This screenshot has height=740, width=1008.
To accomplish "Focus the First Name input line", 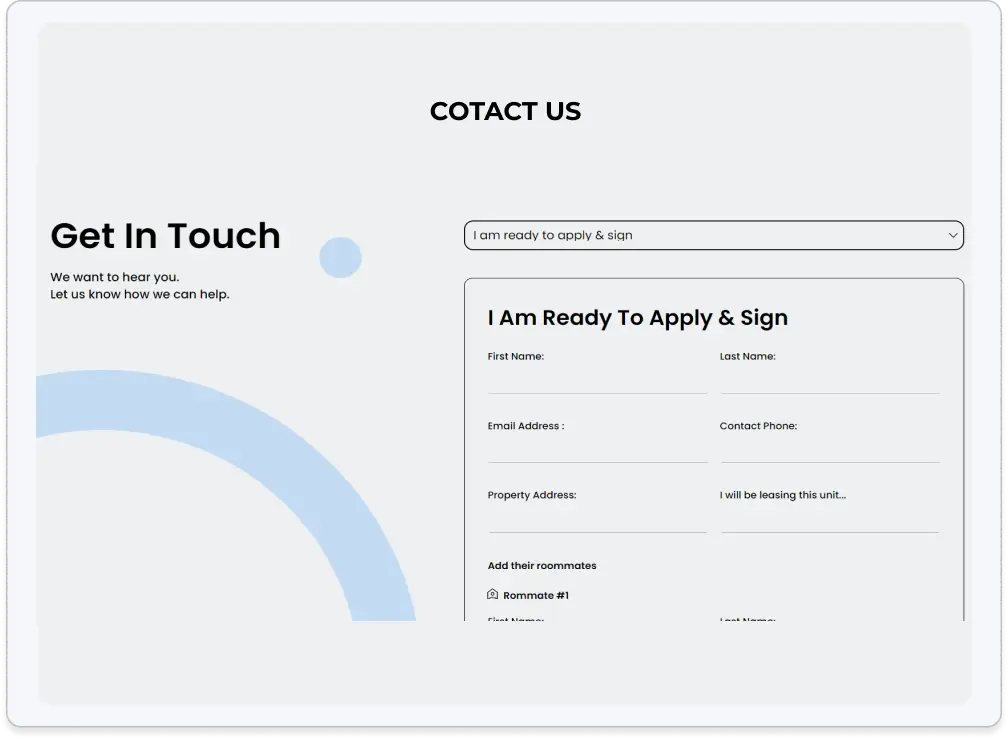I will click(597, 380).
